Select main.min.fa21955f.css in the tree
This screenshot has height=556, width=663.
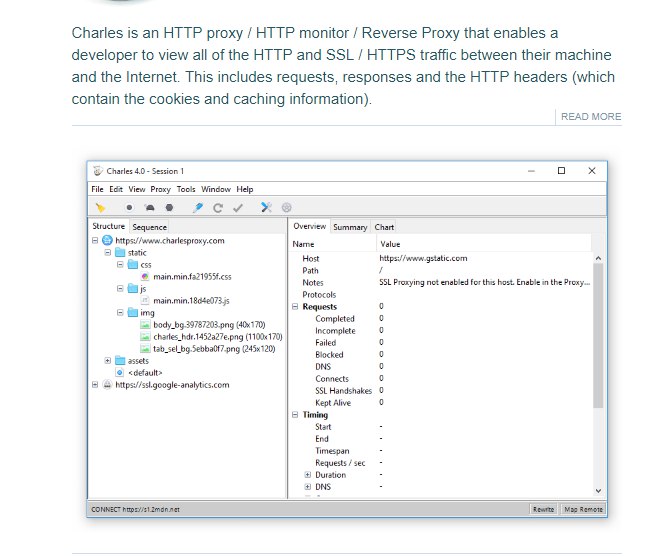[x=192, y=277]
